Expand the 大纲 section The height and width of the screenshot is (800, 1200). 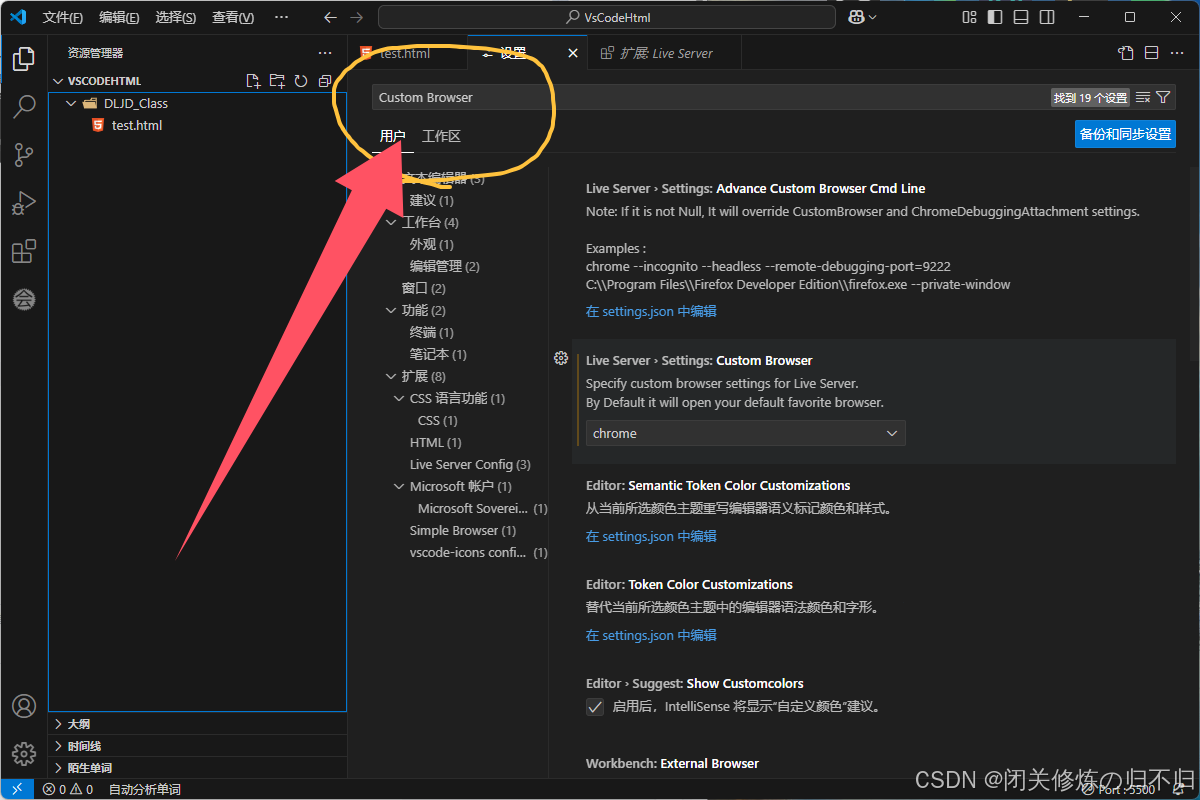click(198, 723)
